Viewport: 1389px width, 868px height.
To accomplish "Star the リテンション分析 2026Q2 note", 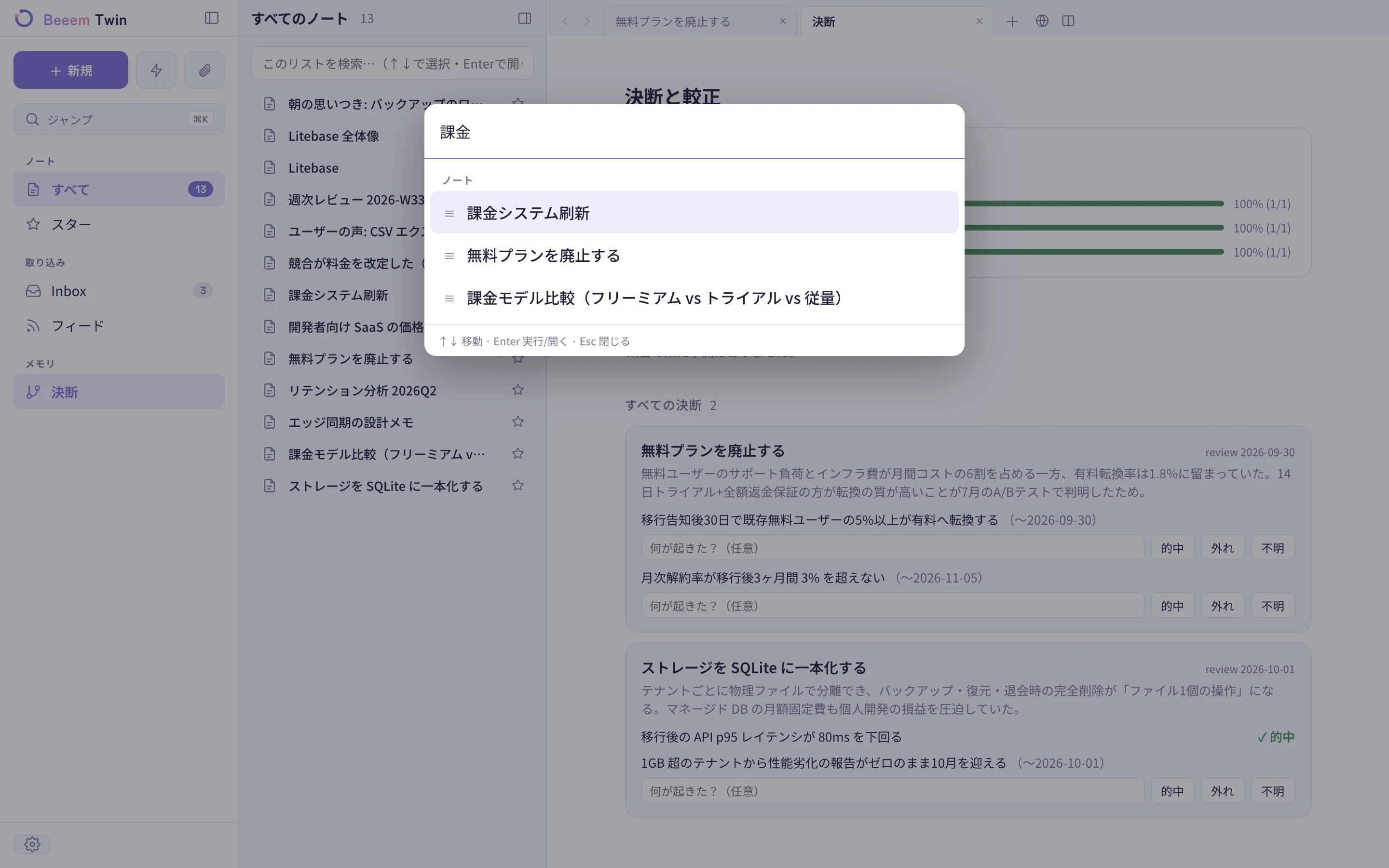I will [x=517, y=390].
